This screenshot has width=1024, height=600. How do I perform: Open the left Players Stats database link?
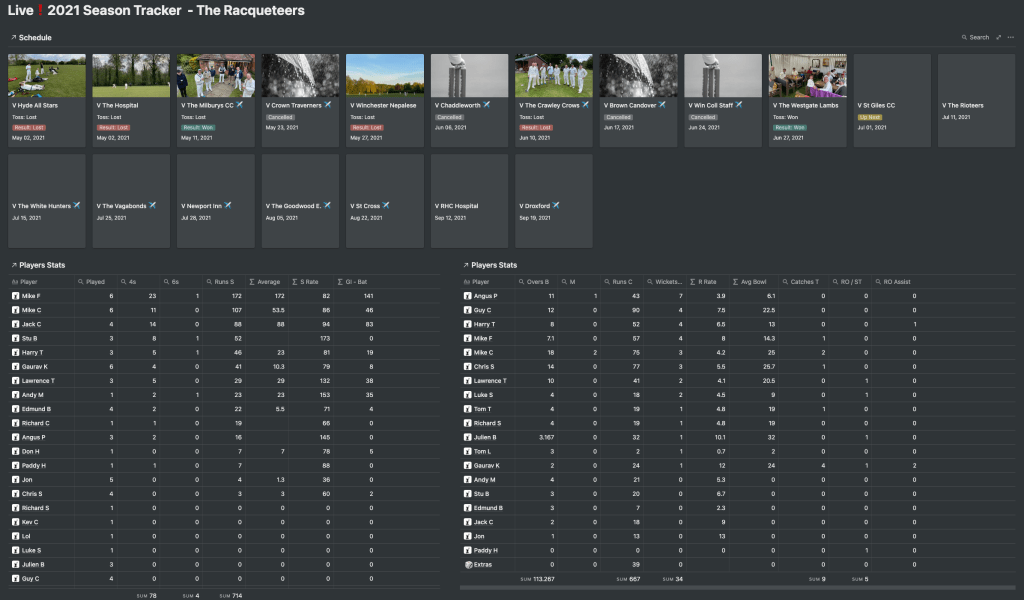[x=42, y=266]
